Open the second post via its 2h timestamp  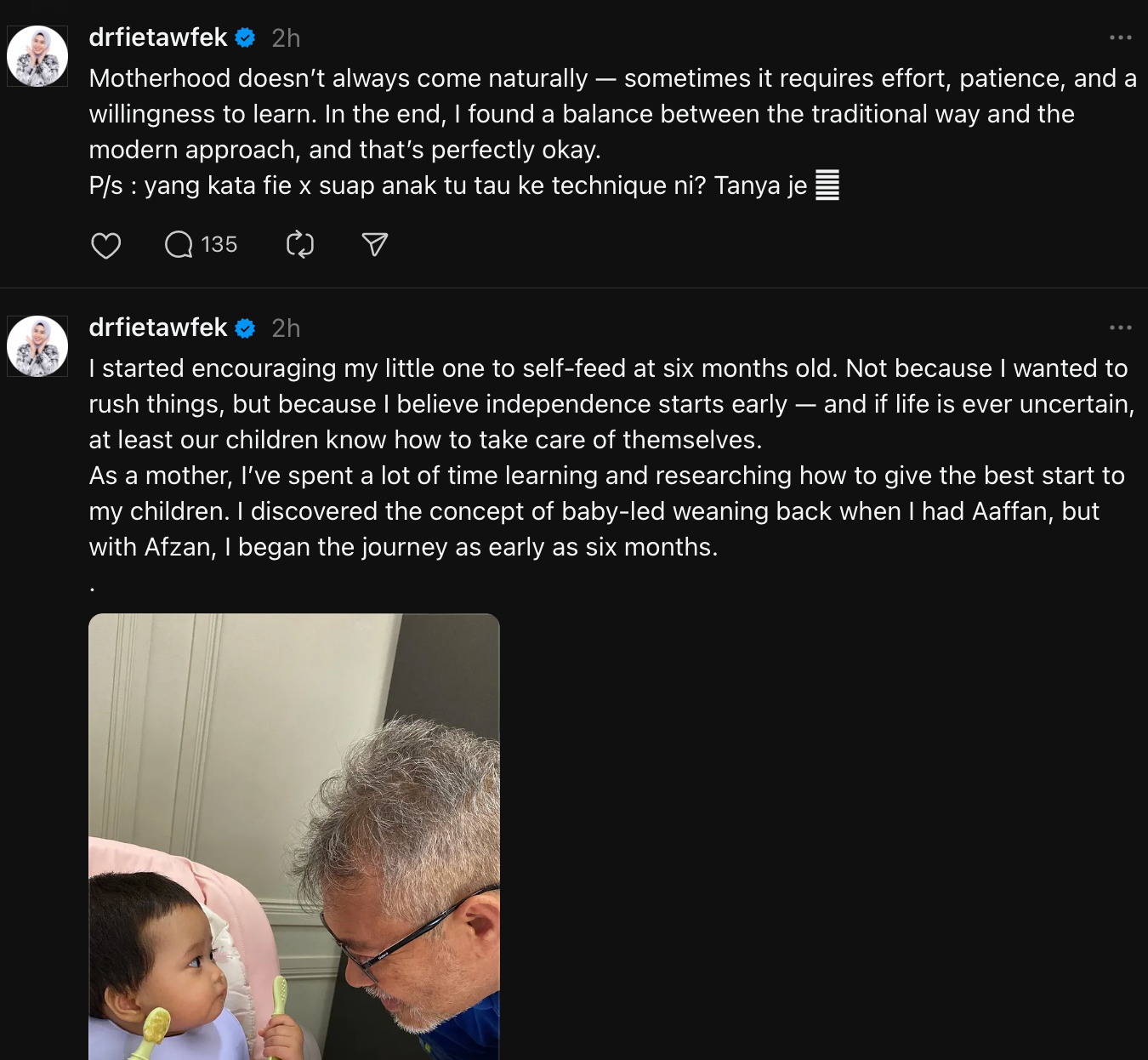click(x=286, y=328)
